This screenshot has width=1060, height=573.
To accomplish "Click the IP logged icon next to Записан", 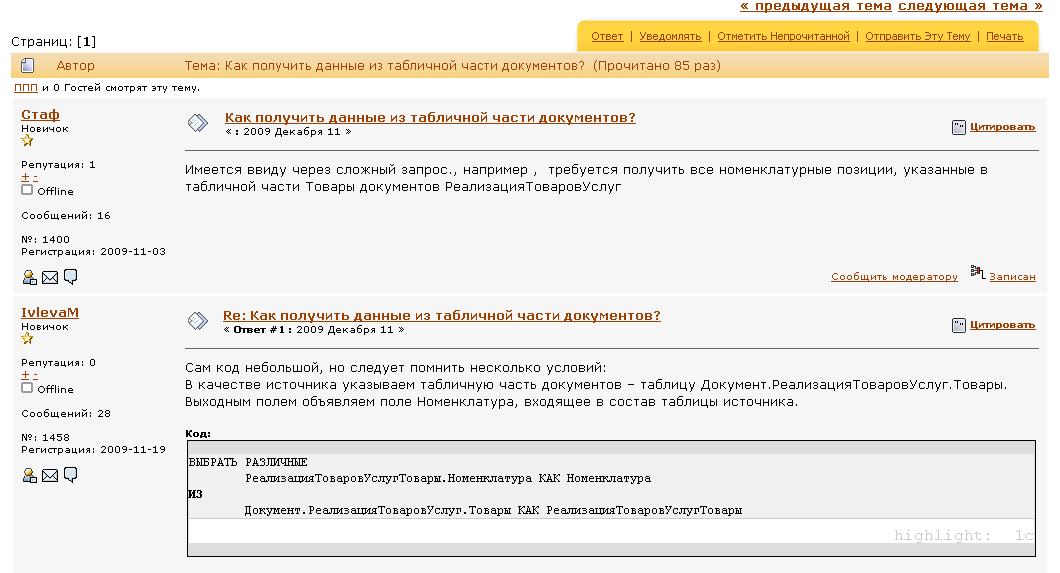I will coord(978,272).
